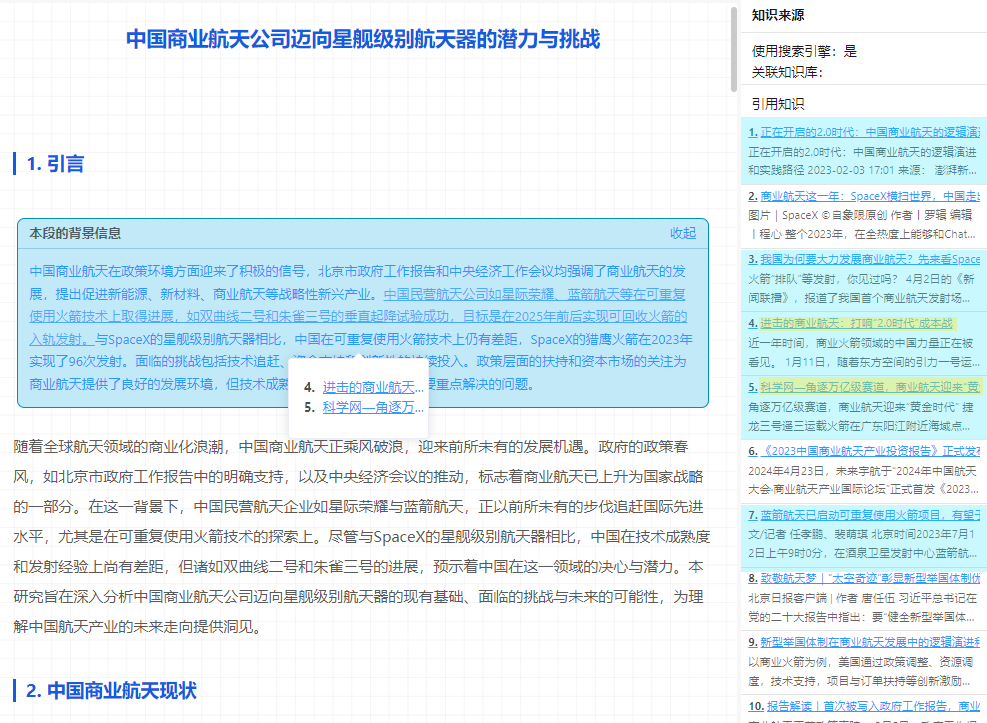Click the 引用知识 panel header
Screen dimensions: 987x723
point(778,103)
